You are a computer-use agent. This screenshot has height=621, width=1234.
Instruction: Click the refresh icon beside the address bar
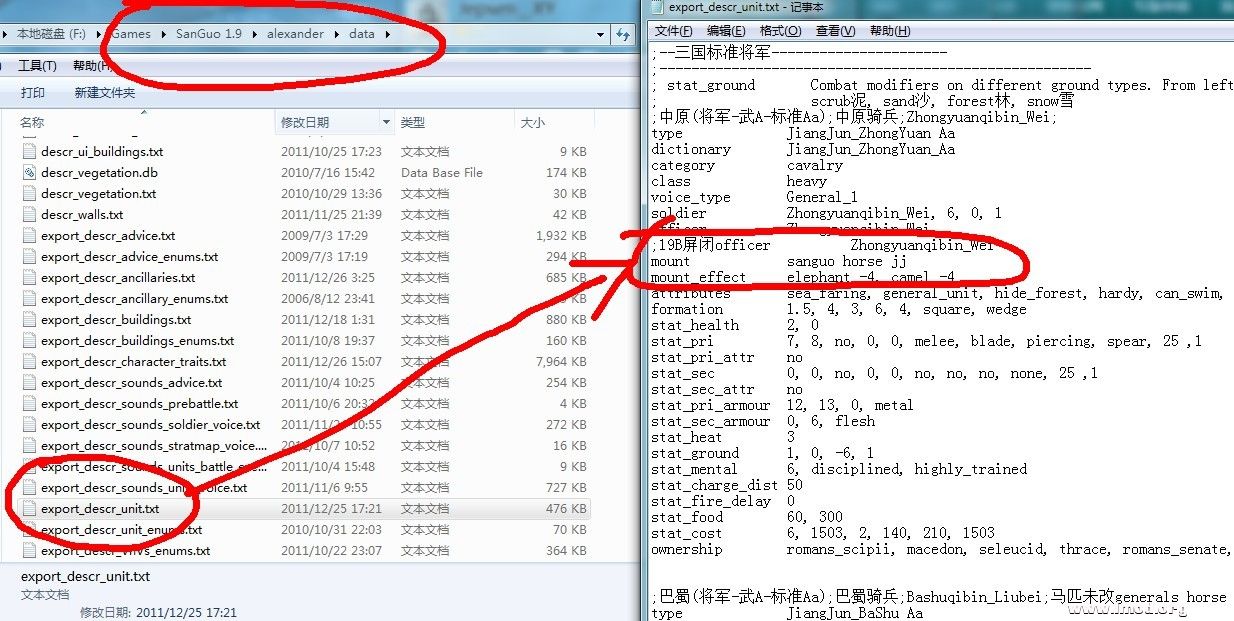pos(622,34)
